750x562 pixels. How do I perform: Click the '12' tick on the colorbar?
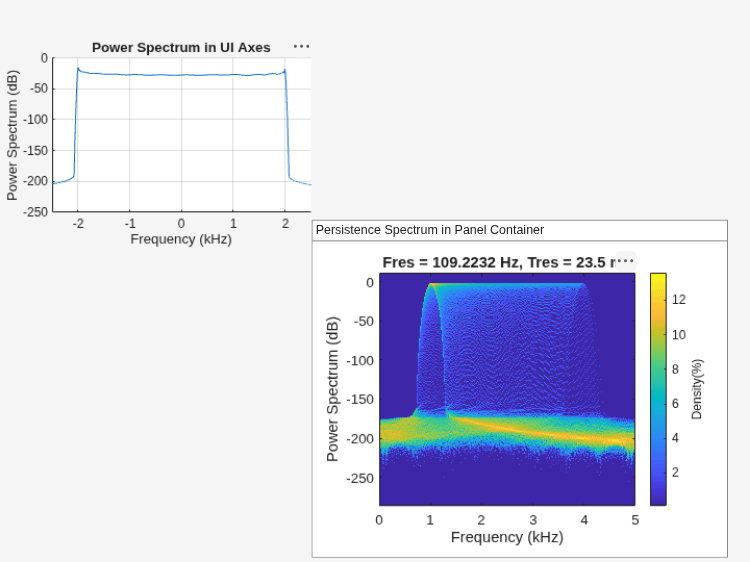point(679,300)
